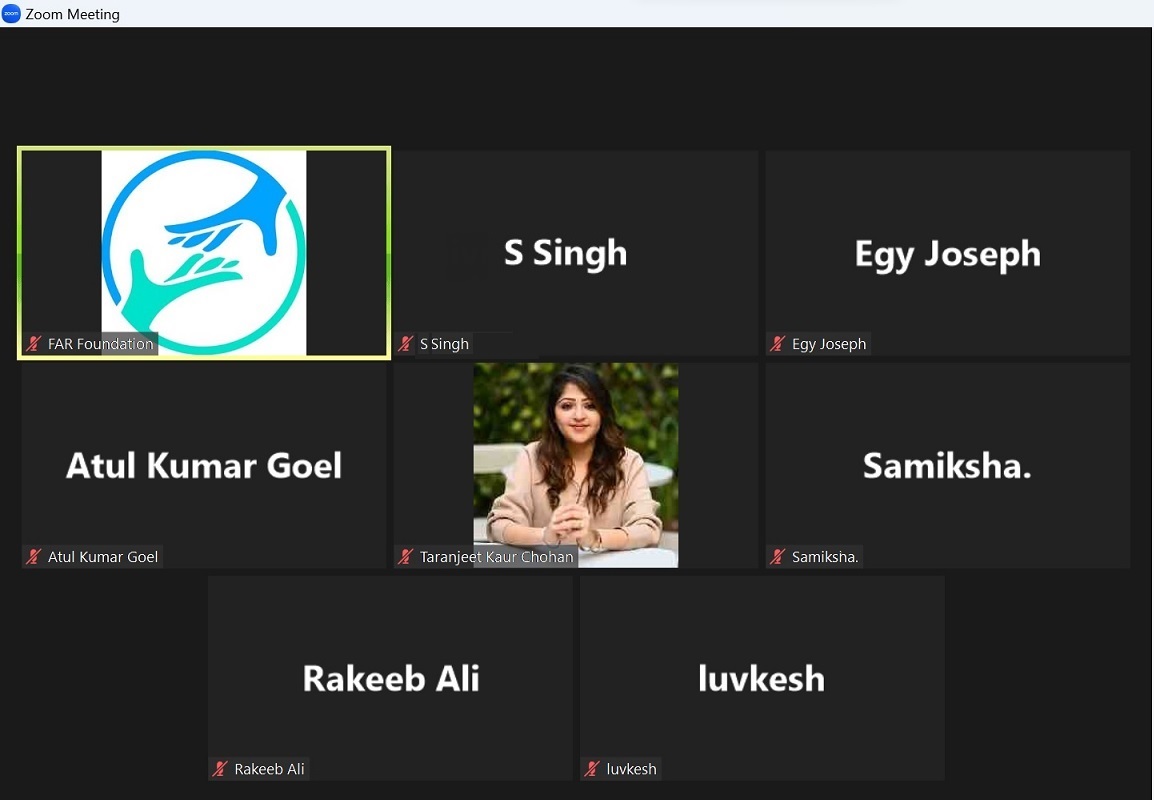
Task: Click the Taranjeet Kaur Chohan name label
Action: pos(496,557)
